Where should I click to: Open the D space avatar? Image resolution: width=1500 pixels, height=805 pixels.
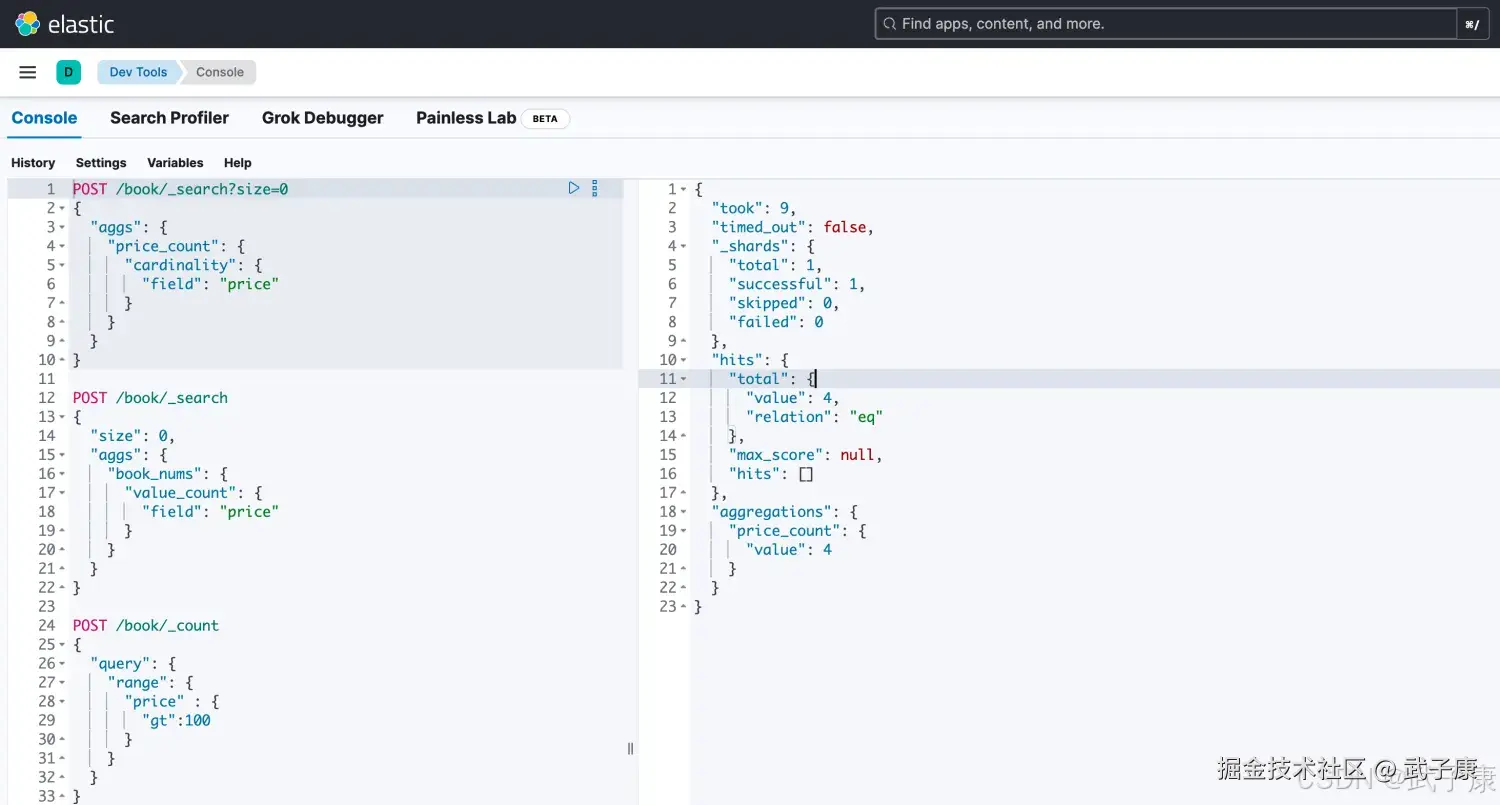click(x=68, y=72)
